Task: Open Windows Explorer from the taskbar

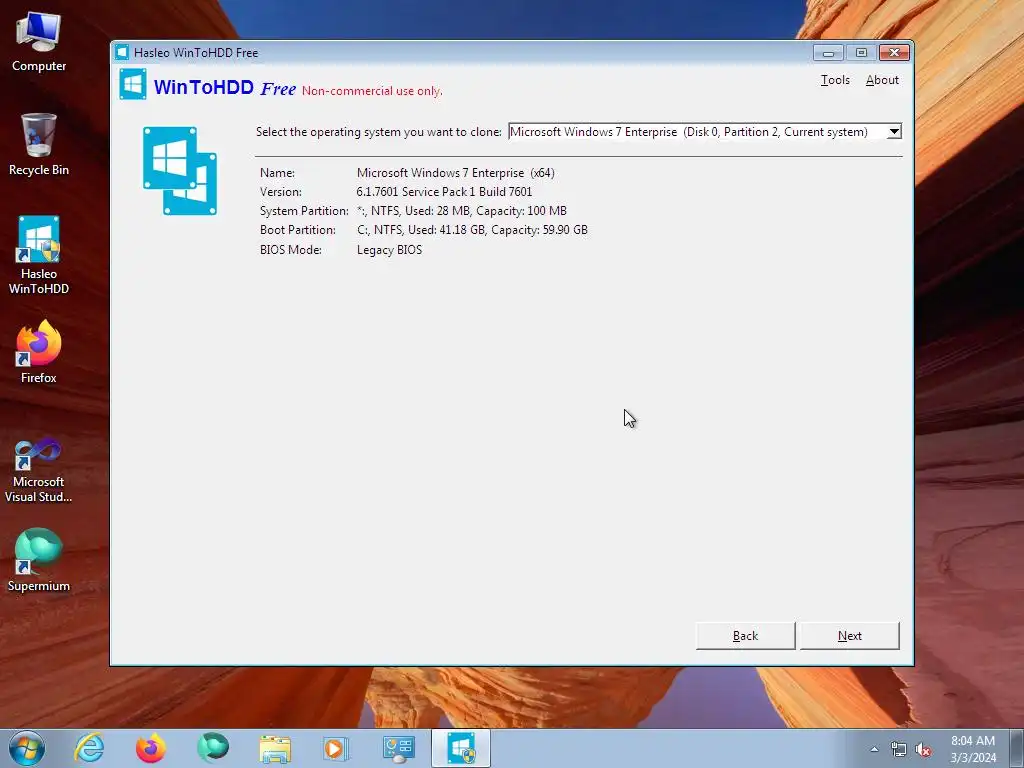Action: tap(275, 748)
